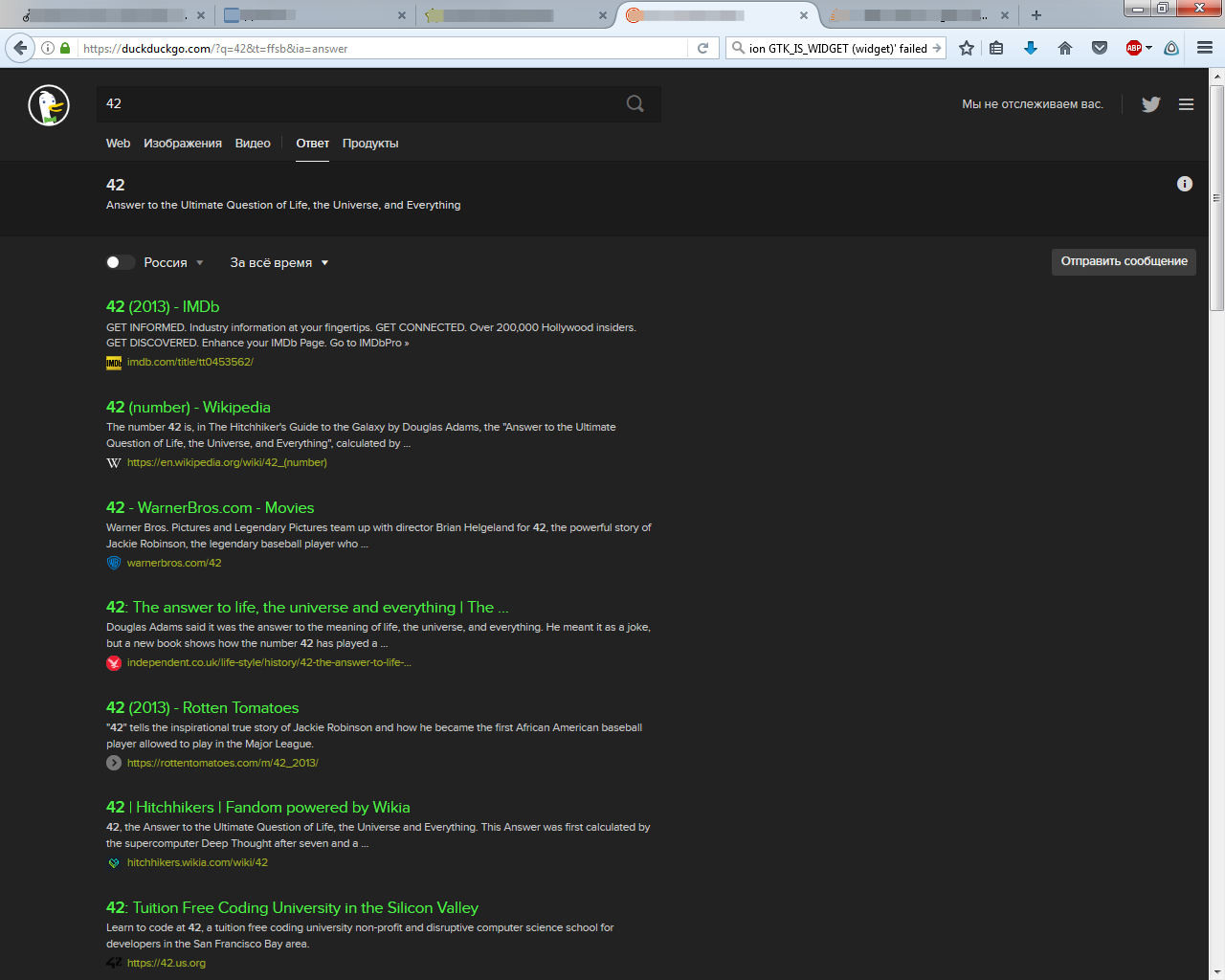Go back with the browser back arrow
Screen dimensions: 1225x980
20,48
